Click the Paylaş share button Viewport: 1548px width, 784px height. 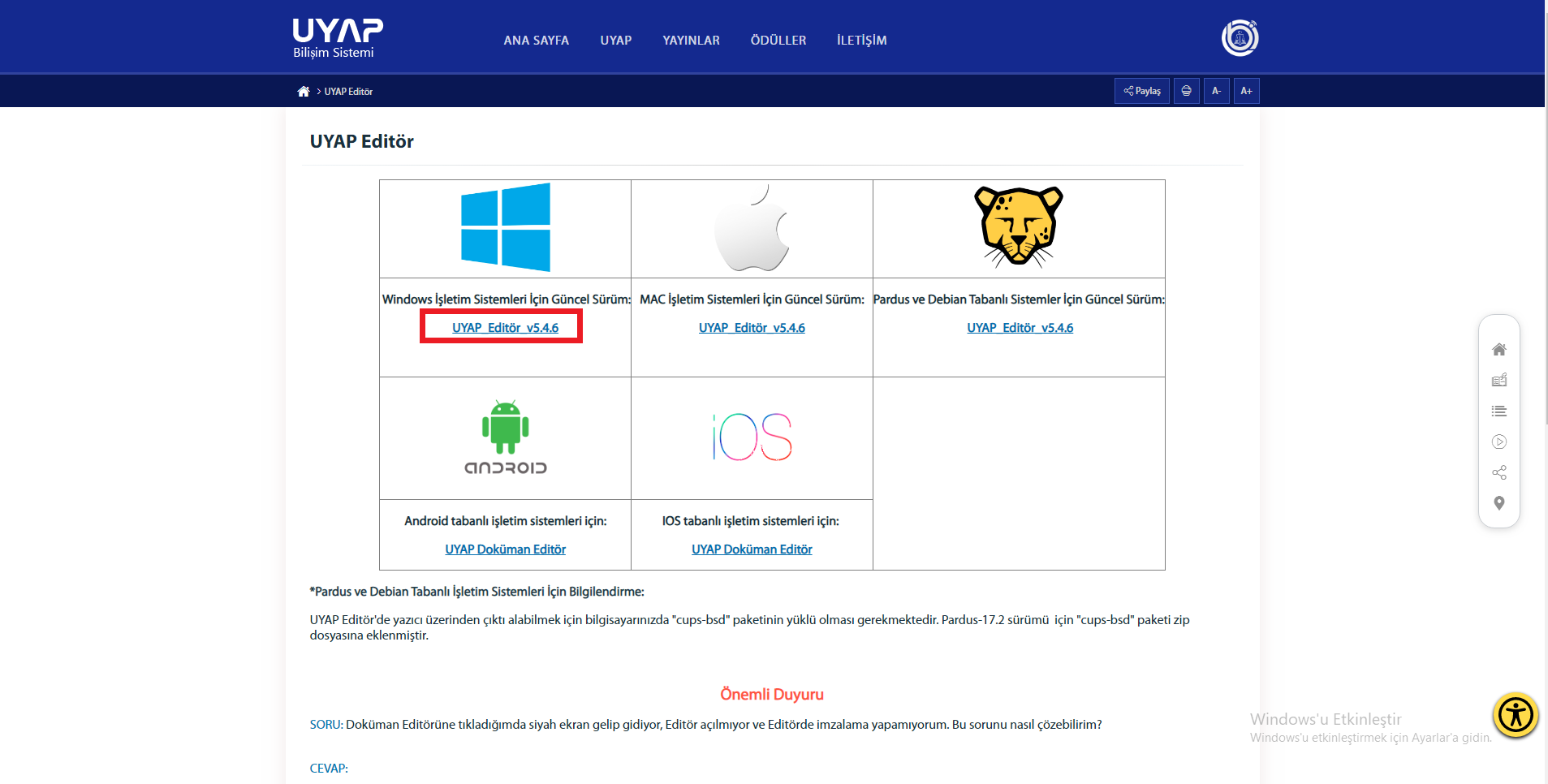[x=1141, y=91]
